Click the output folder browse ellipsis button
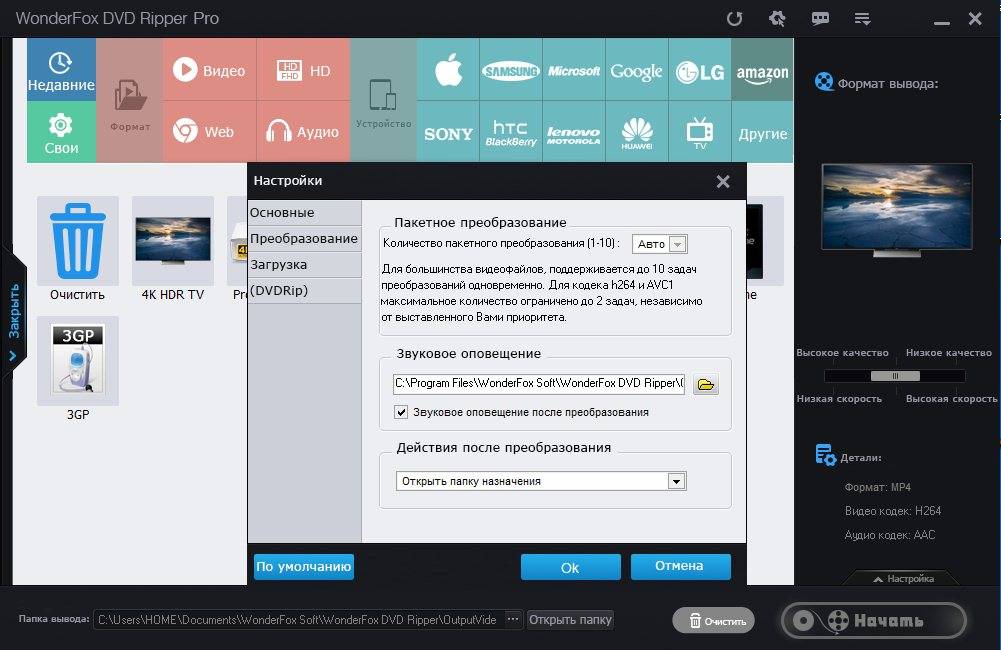The image size is (1001, 650). (513, 619)
